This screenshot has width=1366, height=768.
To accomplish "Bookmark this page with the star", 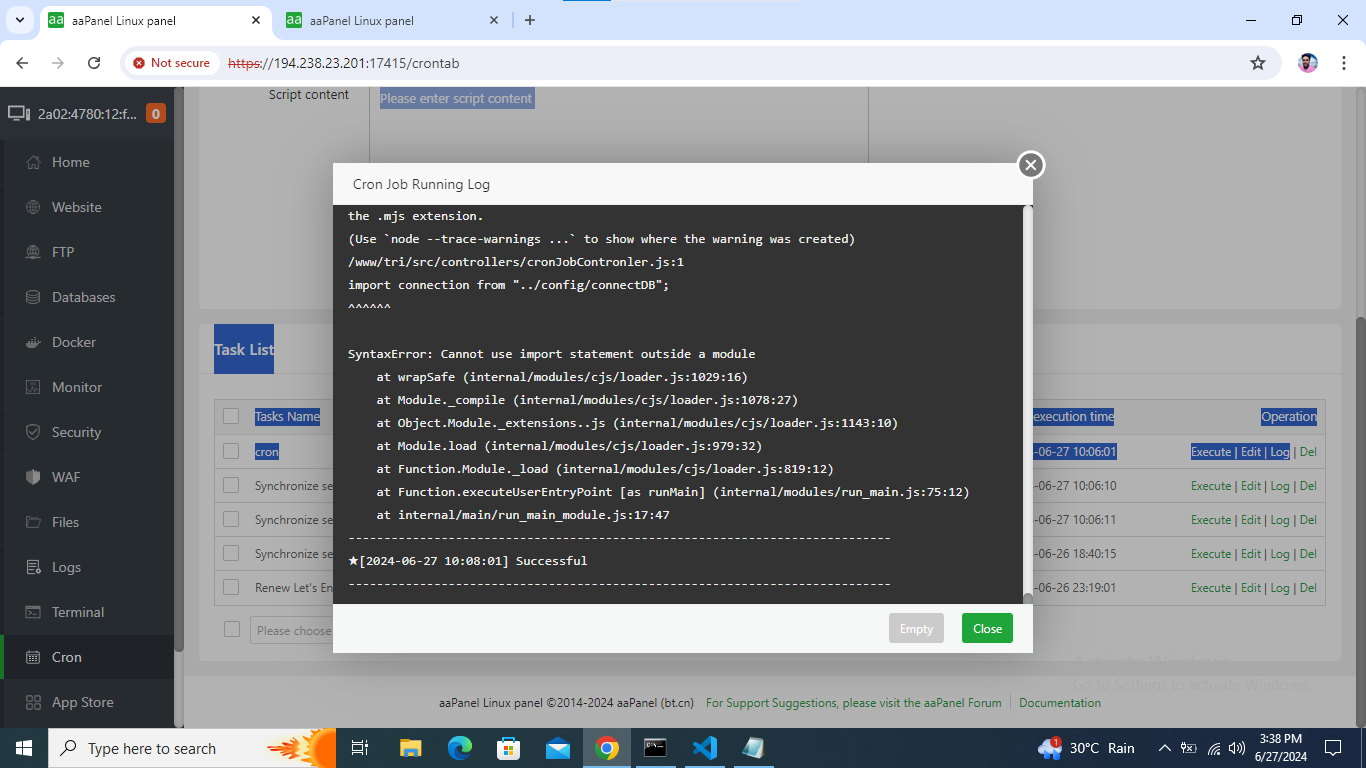I will pyautogui.click(x=1258, y=63).
